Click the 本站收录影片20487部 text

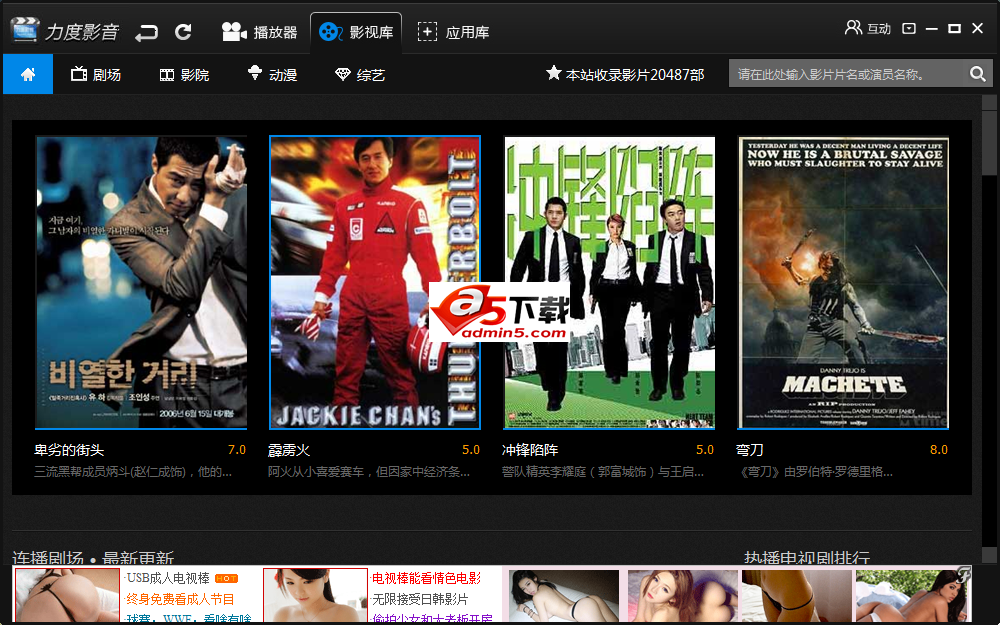[635, 75]
